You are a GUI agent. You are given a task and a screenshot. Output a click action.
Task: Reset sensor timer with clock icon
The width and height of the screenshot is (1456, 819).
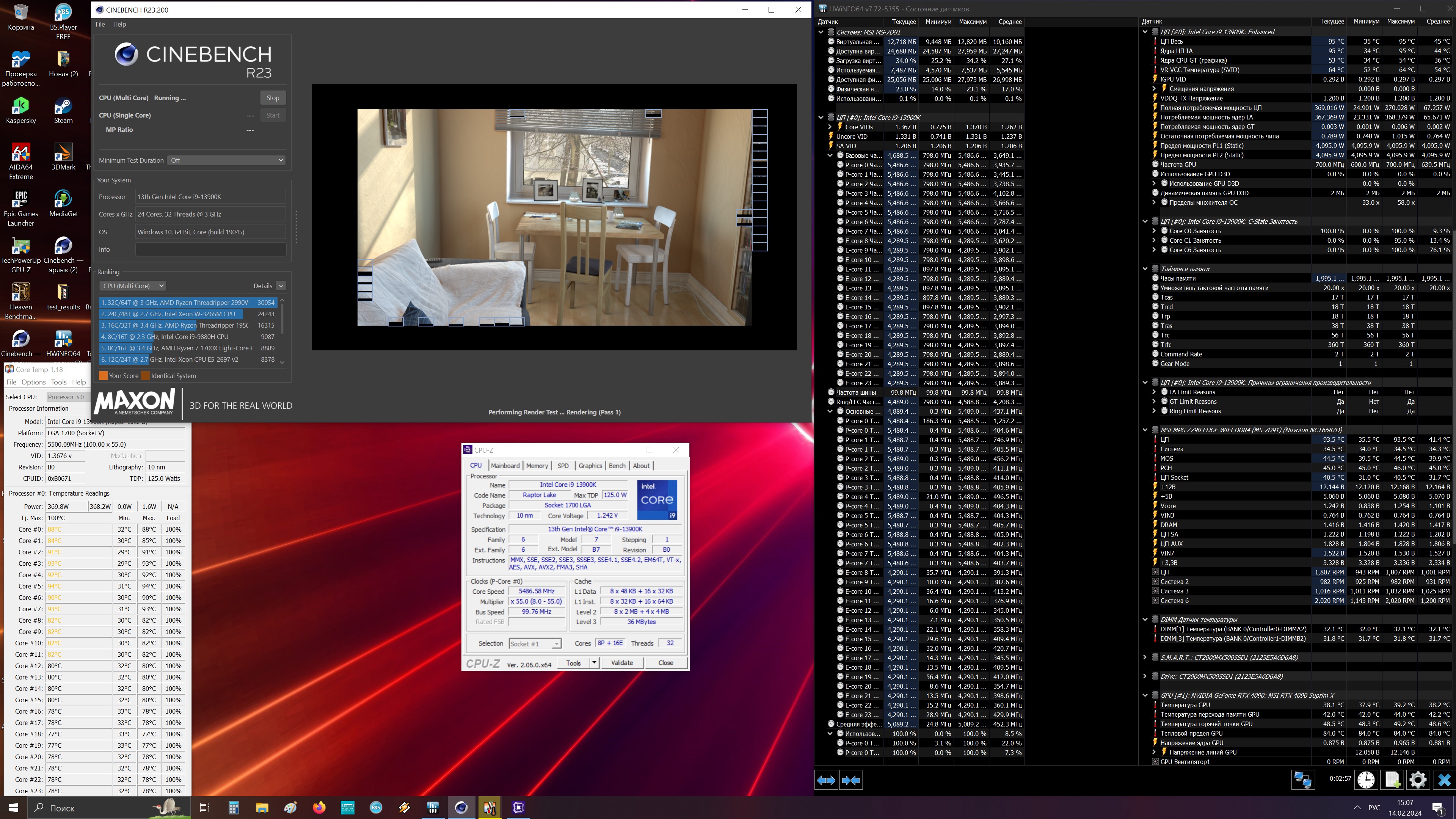coord(1366,780)
